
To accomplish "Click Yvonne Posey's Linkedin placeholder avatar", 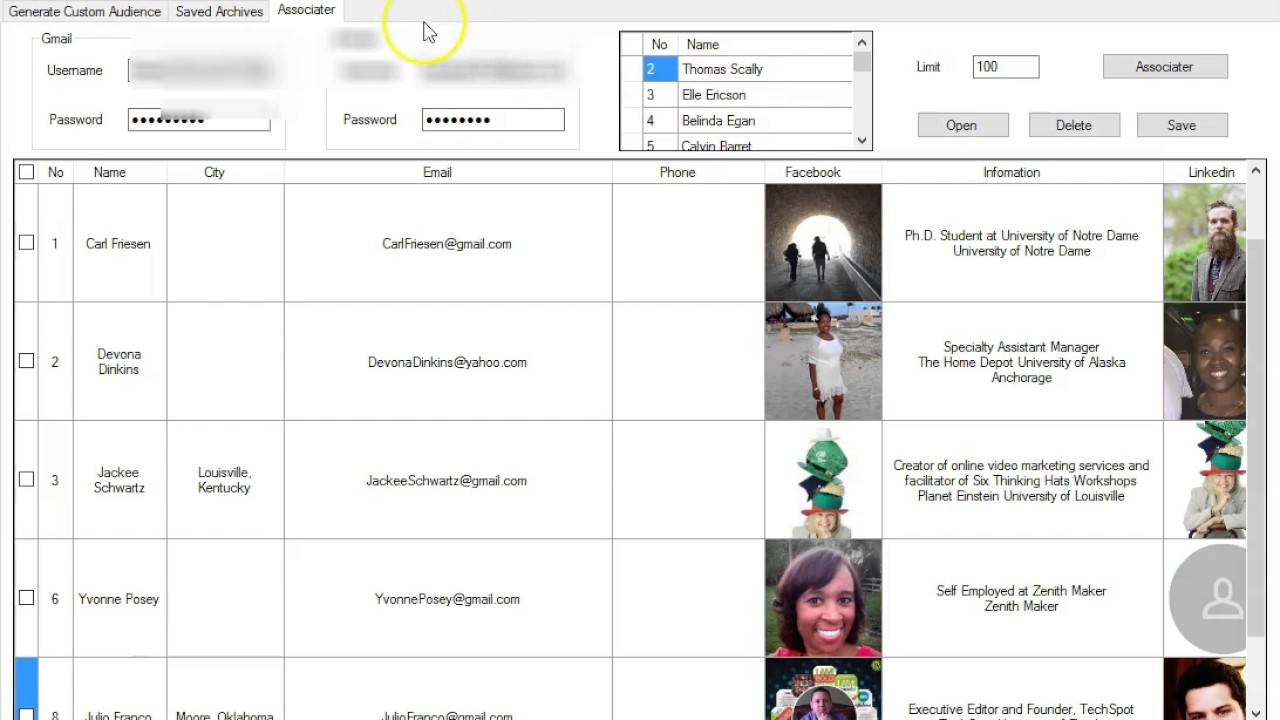I will point(1205,598).
